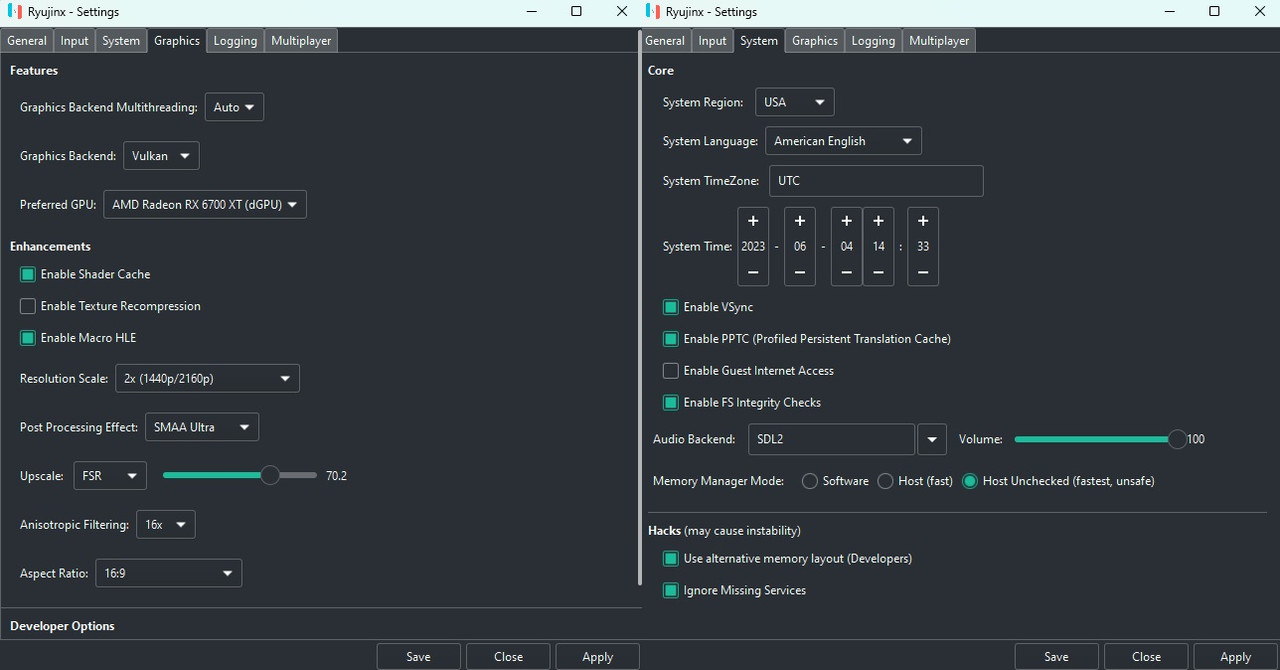Open the Graphics Backend Vulkan dropdown
Screen dimensions: 1280x670
(161, 156)
